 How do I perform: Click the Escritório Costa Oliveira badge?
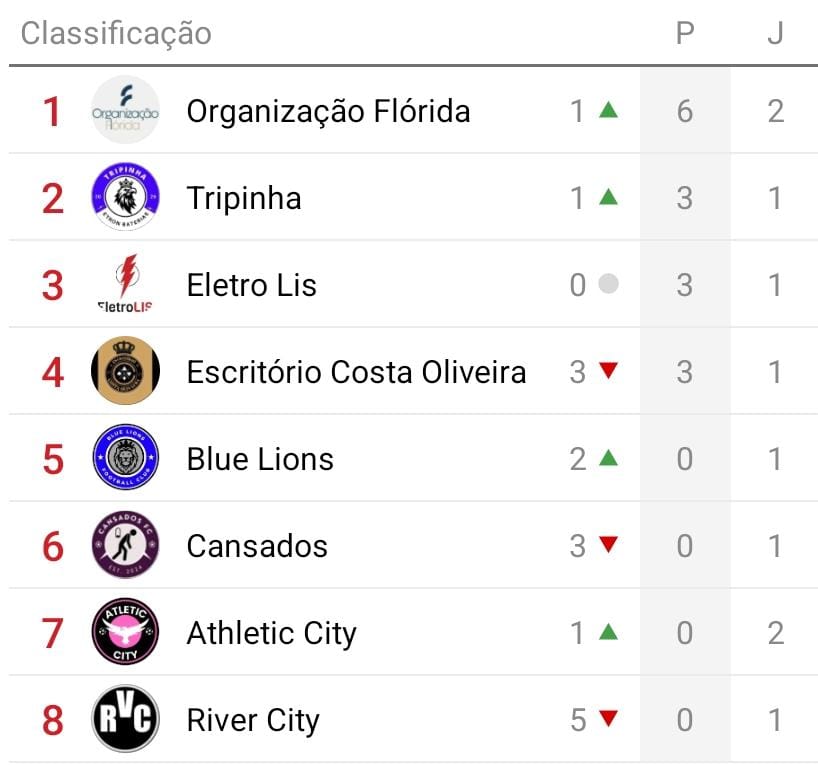[x=125, y=371]
